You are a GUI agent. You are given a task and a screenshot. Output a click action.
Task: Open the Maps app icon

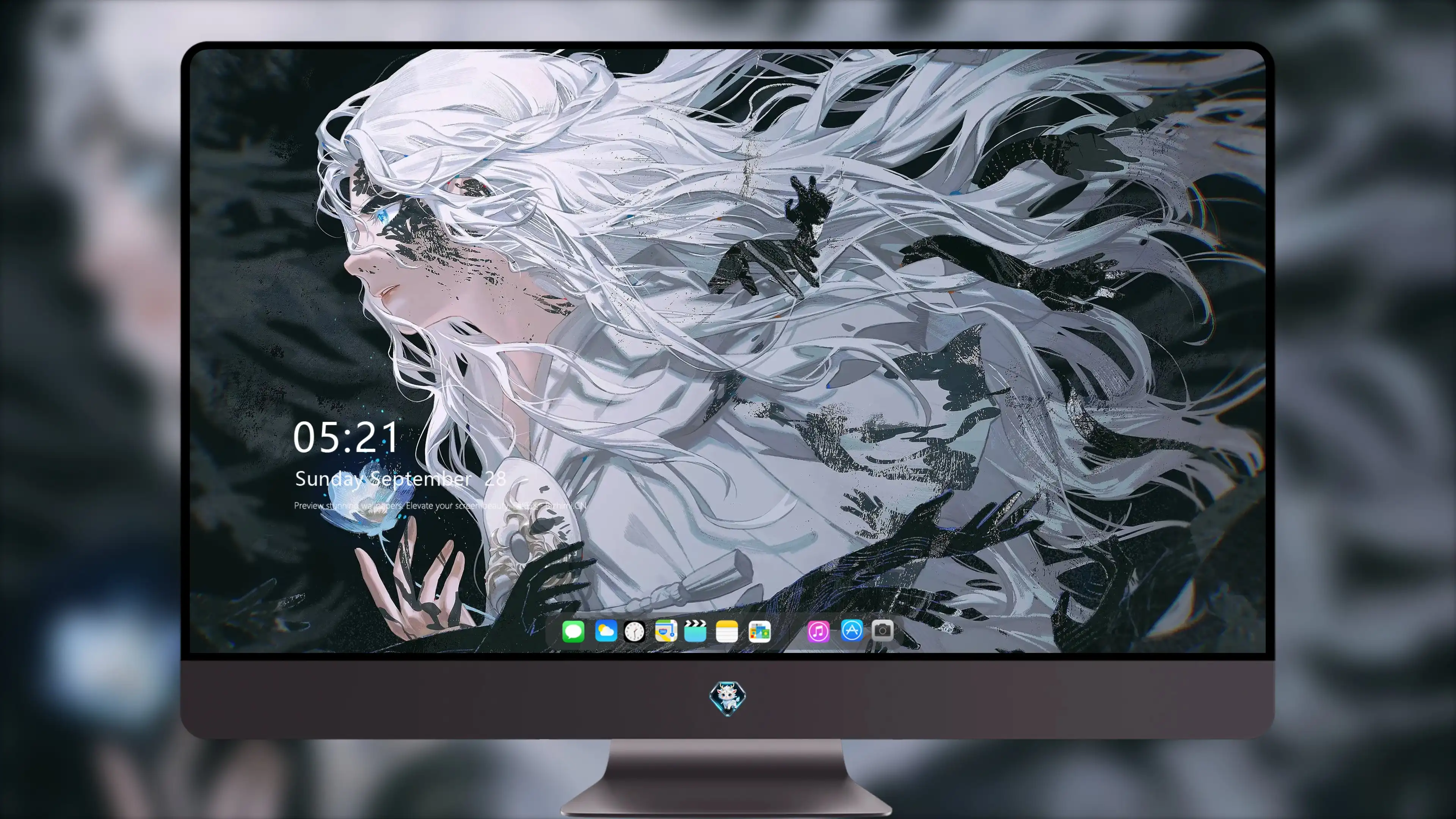666,631
